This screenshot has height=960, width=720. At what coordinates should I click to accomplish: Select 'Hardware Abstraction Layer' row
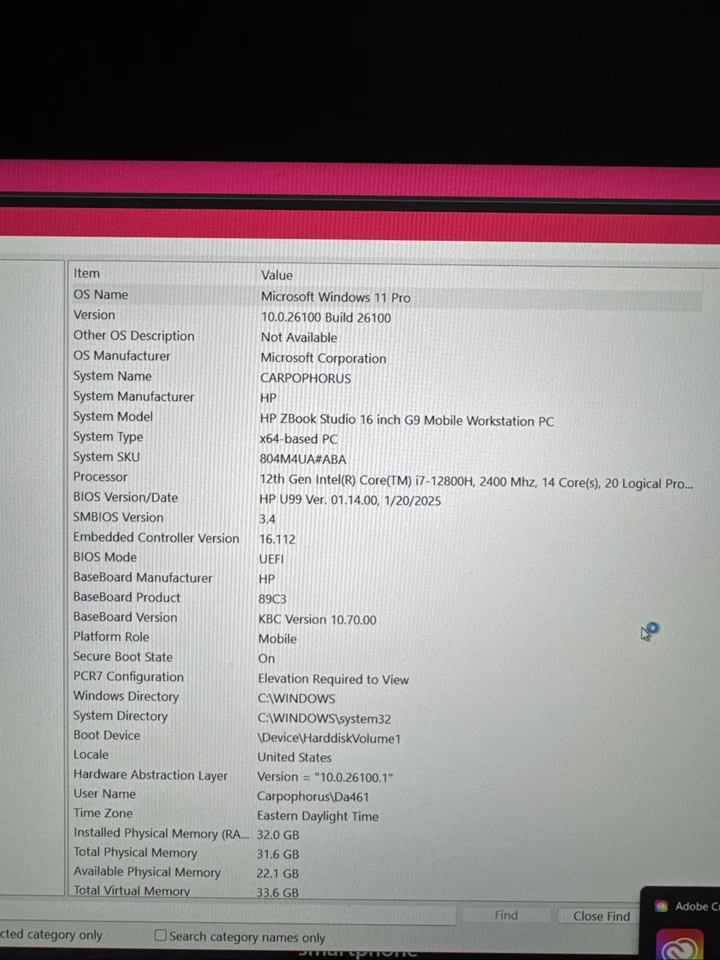[150, 774]
